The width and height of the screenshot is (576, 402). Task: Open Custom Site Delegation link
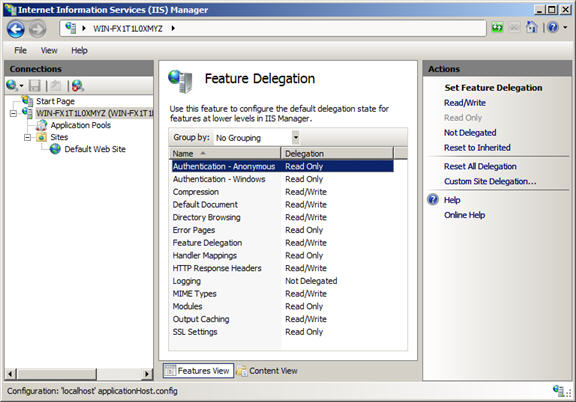coord(490,182)
